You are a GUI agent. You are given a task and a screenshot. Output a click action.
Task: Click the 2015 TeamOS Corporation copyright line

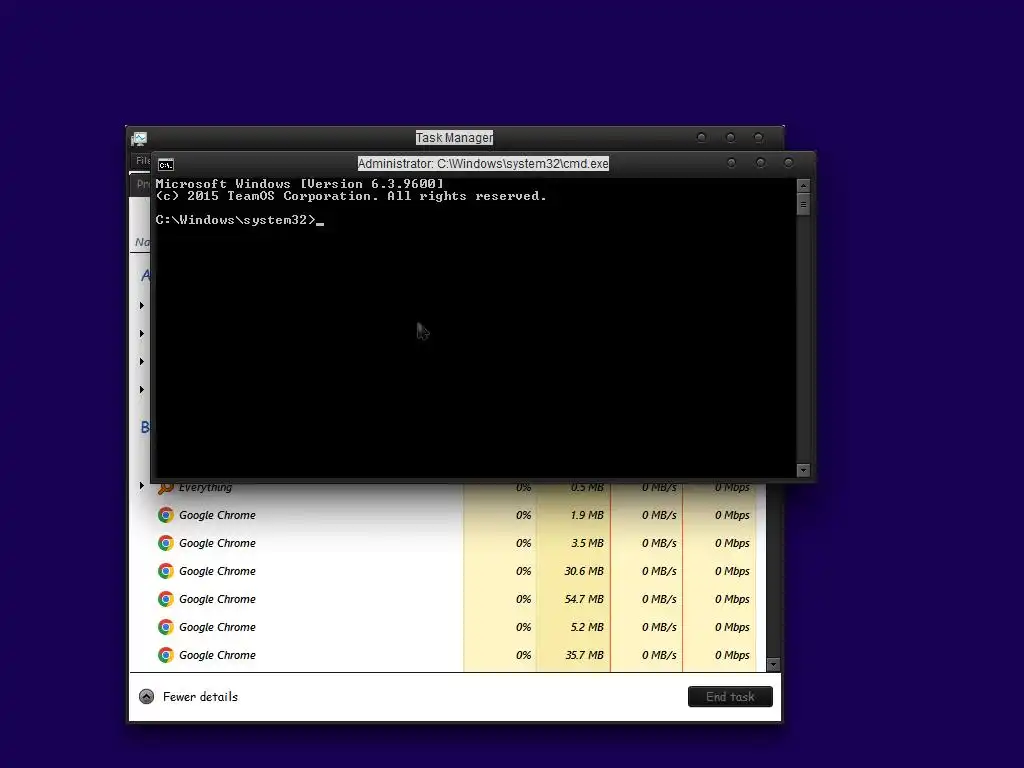coord(351,196)
